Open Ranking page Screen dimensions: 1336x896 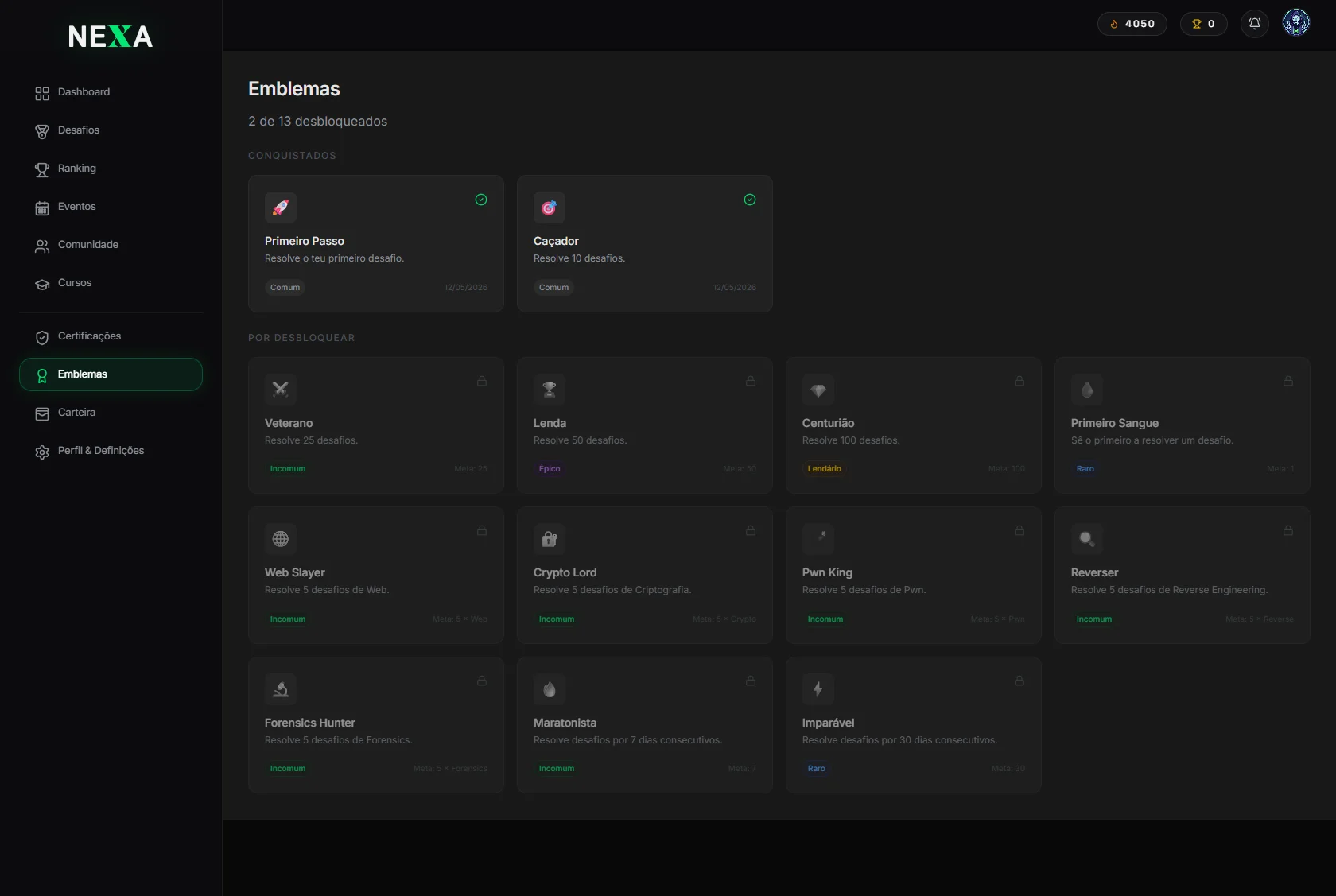pos(111,169)
